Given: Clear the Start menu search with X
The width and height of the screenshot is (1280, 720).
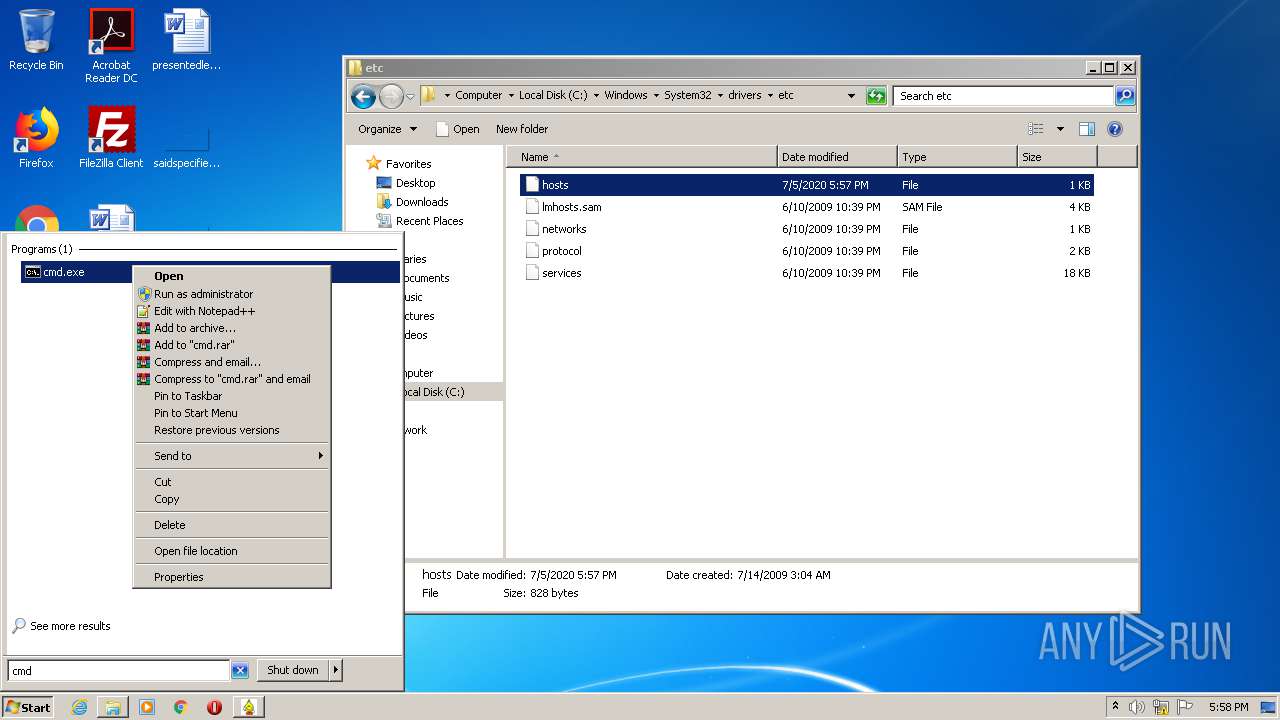Looking at the screenshot, I should pyautogui.click(x=240, y=671).
